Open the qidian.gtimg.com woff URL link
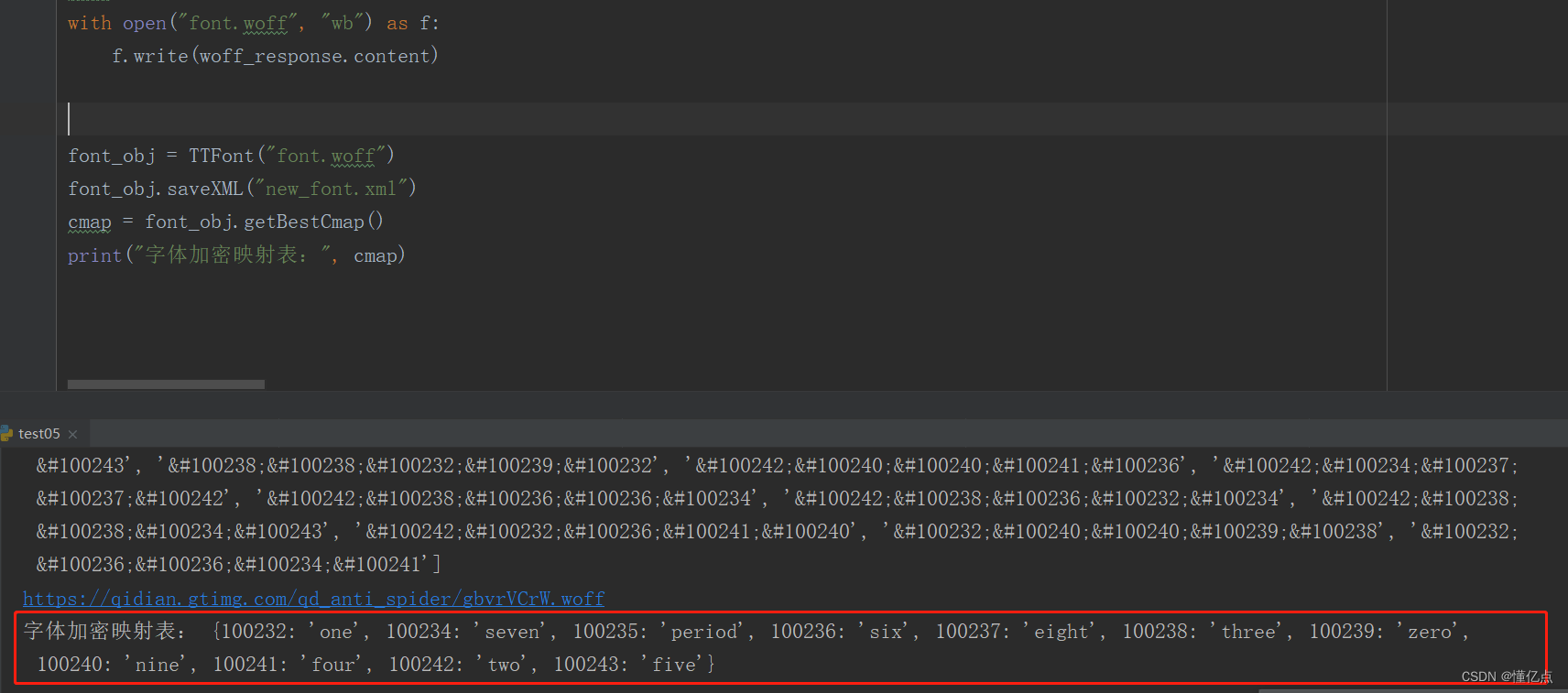Screen dimensions: 1568x693 coord(313,599)
